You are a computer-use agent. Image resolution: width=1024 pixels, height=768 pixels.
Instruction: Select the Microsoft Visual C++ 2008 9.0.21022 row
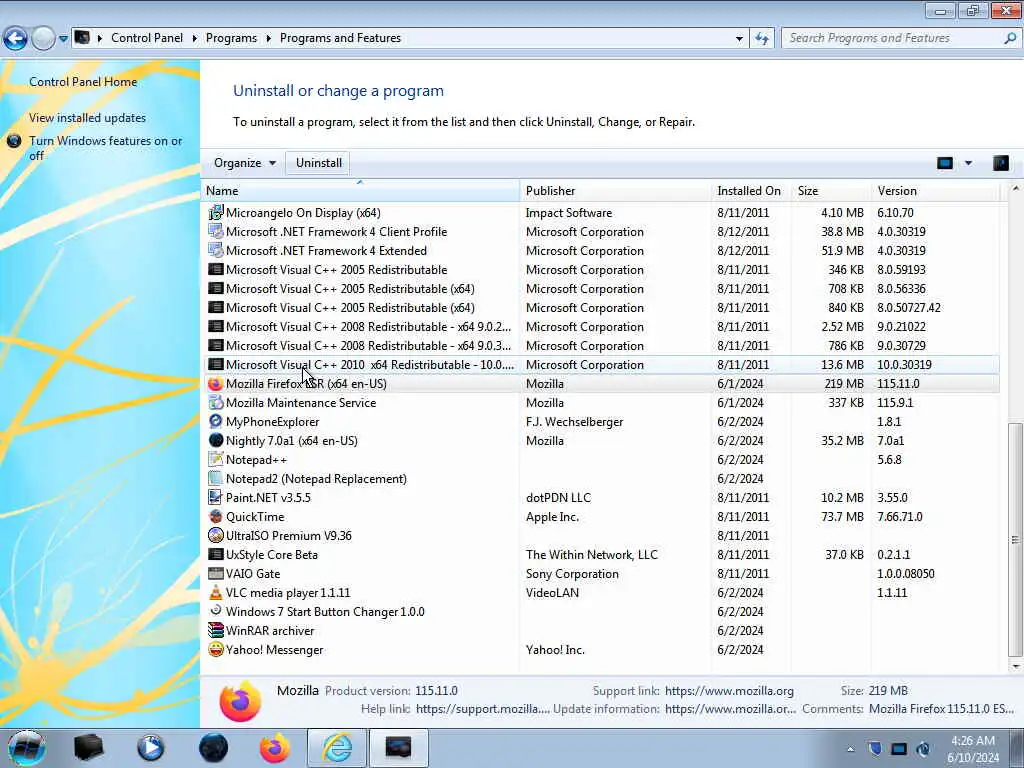[602, 327]
